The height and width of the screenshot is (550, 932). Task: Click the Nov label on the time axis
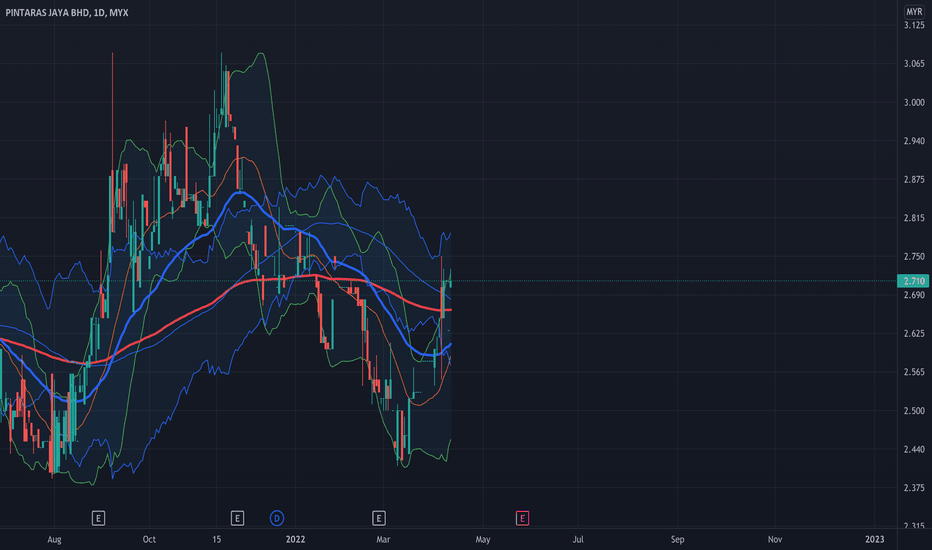click(x=774, y=539)
